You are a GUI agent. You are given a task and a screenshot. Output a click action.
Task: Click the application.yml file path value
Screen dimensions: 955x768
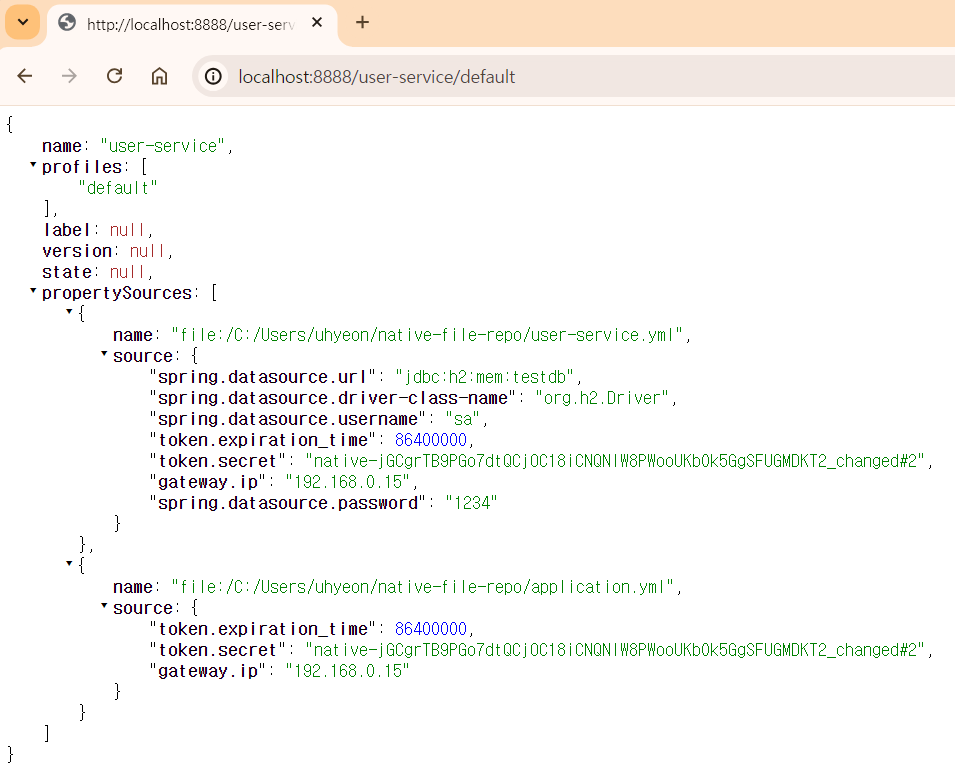click(423, 587)
